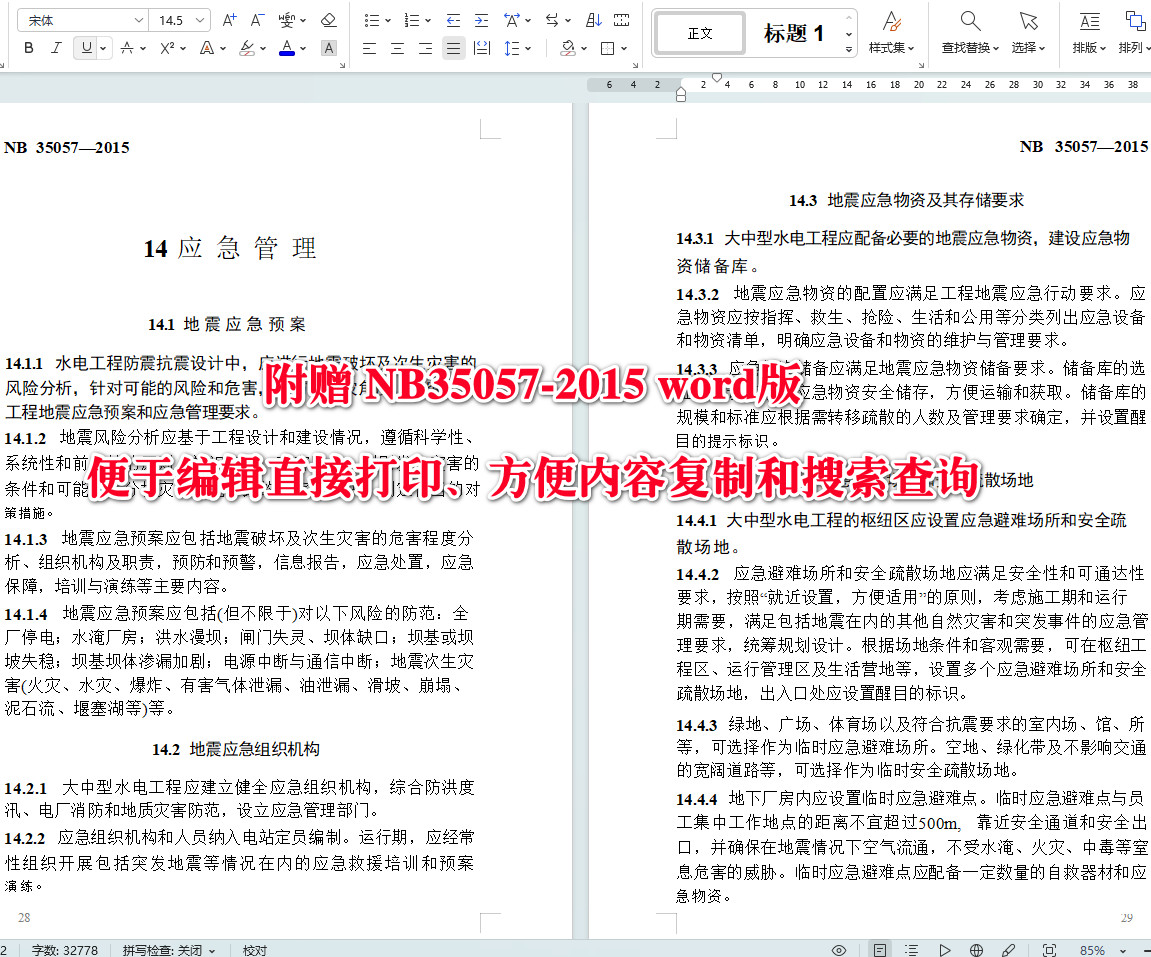Toggle character shading A icon

pyautogui.click(x=329, y=48)
